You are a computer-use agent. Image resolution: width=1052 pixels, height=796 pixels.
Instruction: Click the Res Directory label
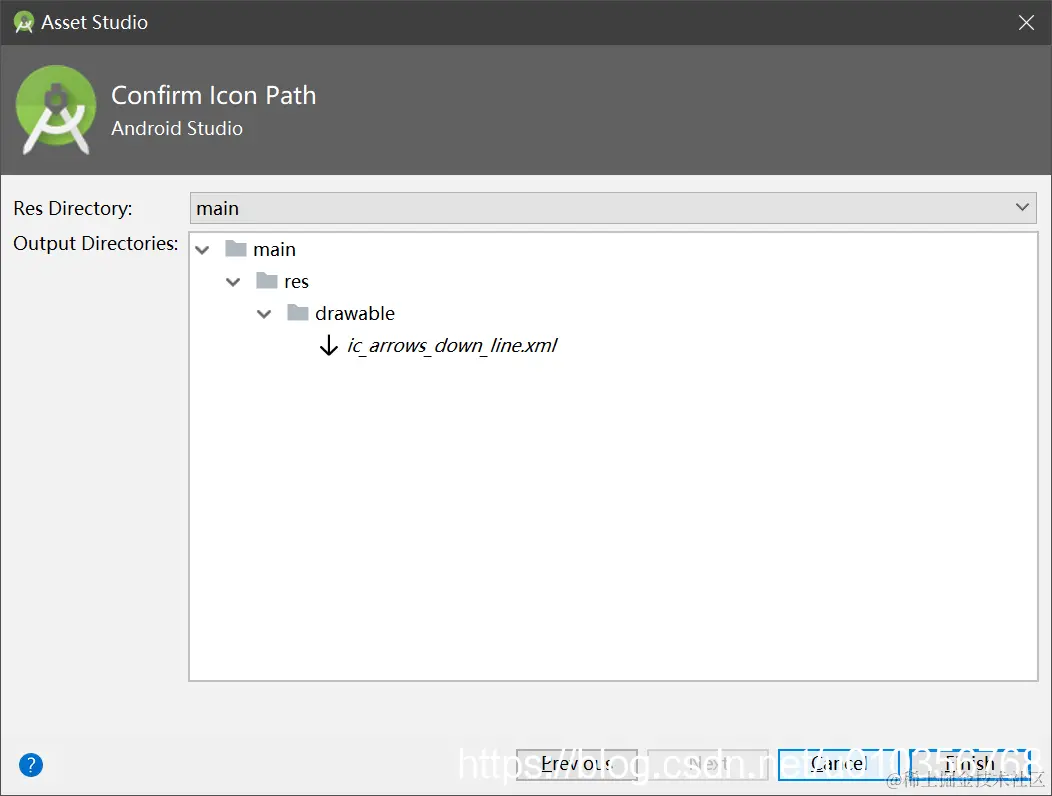pos(72,209)
